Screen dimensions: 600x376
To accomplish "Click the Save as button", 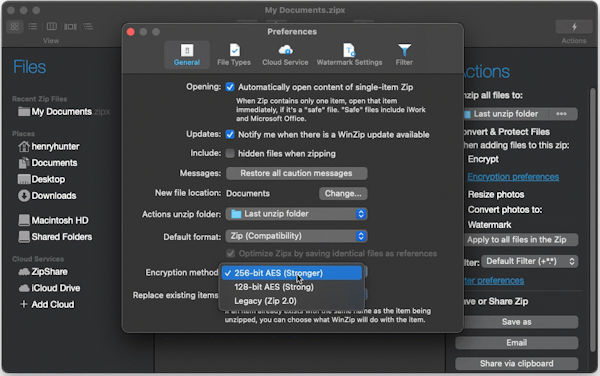I will [517, 322].
